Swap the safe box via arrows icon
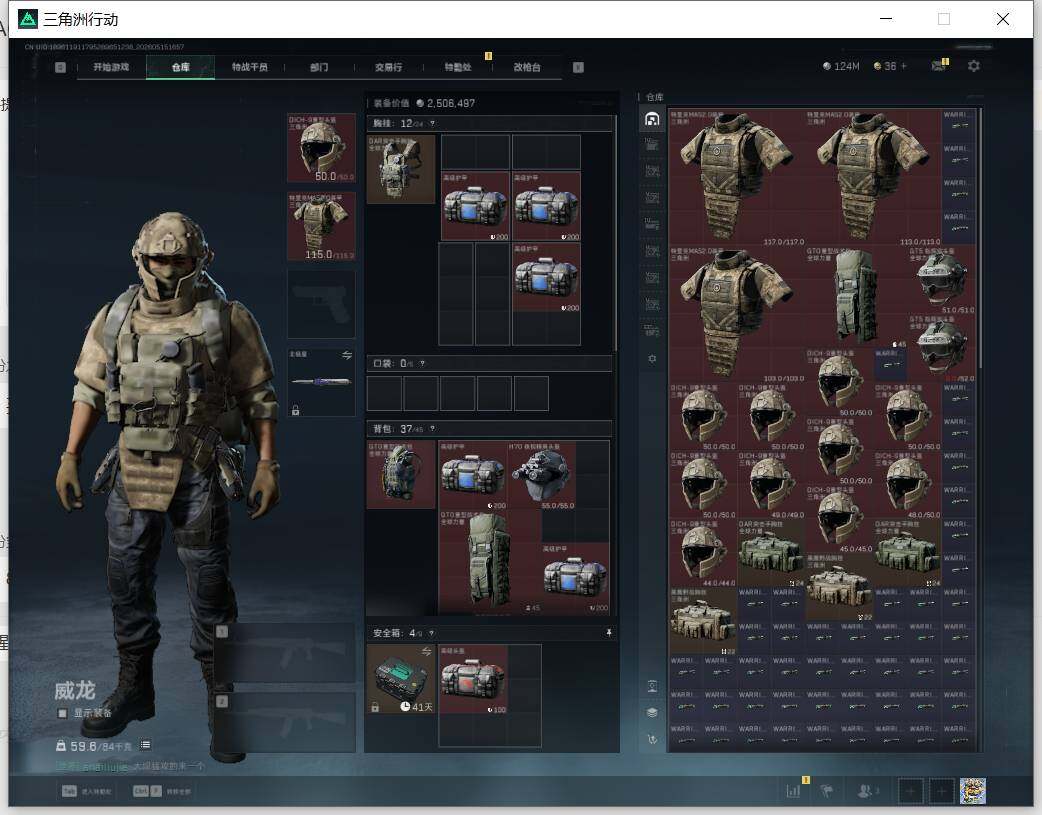 [x=426, y=651]
